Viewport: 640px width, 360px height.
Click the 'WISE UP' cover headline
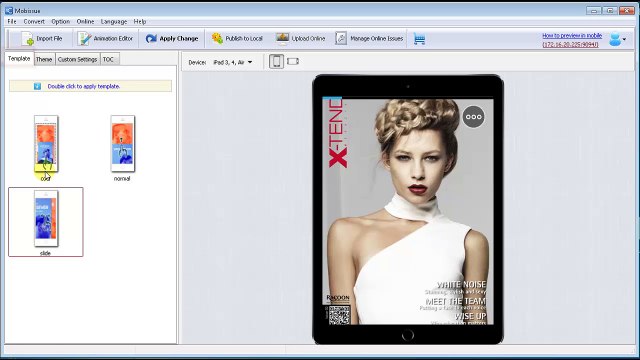pyautogui.click(x=470, y=316)
